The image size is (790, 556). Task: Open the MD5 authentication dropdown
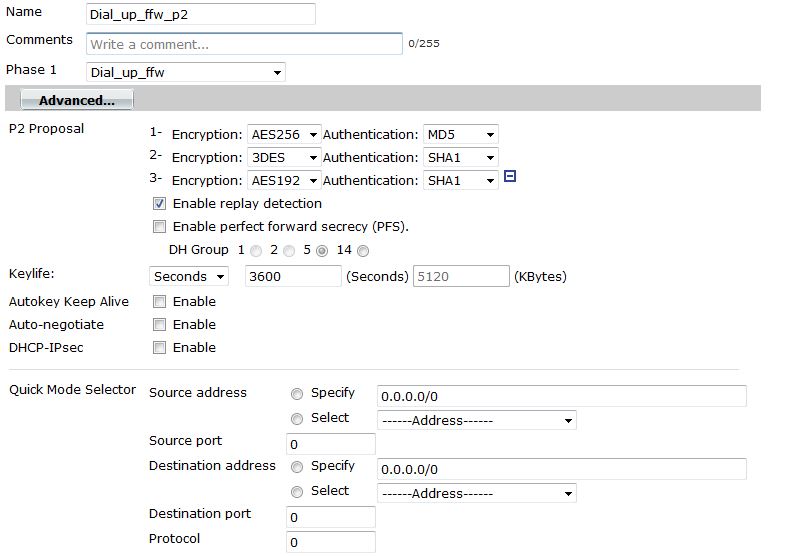460,134
